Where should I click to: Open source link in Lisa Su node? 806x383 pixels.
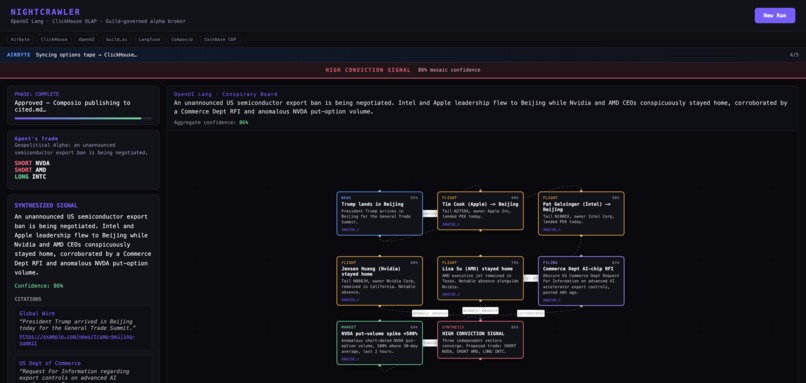click(451, 294)
